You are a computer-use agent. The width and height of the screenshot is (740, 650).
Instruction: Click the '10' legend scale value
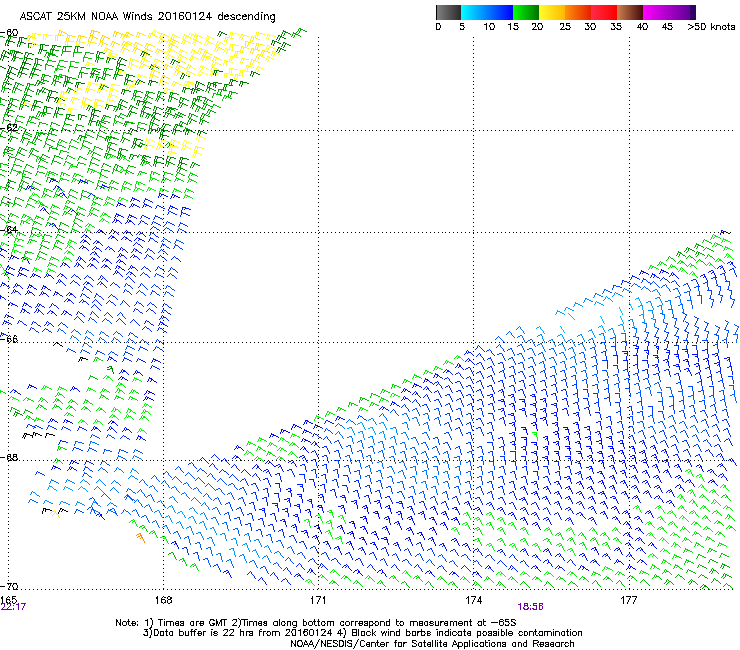(x=489, y=27)
